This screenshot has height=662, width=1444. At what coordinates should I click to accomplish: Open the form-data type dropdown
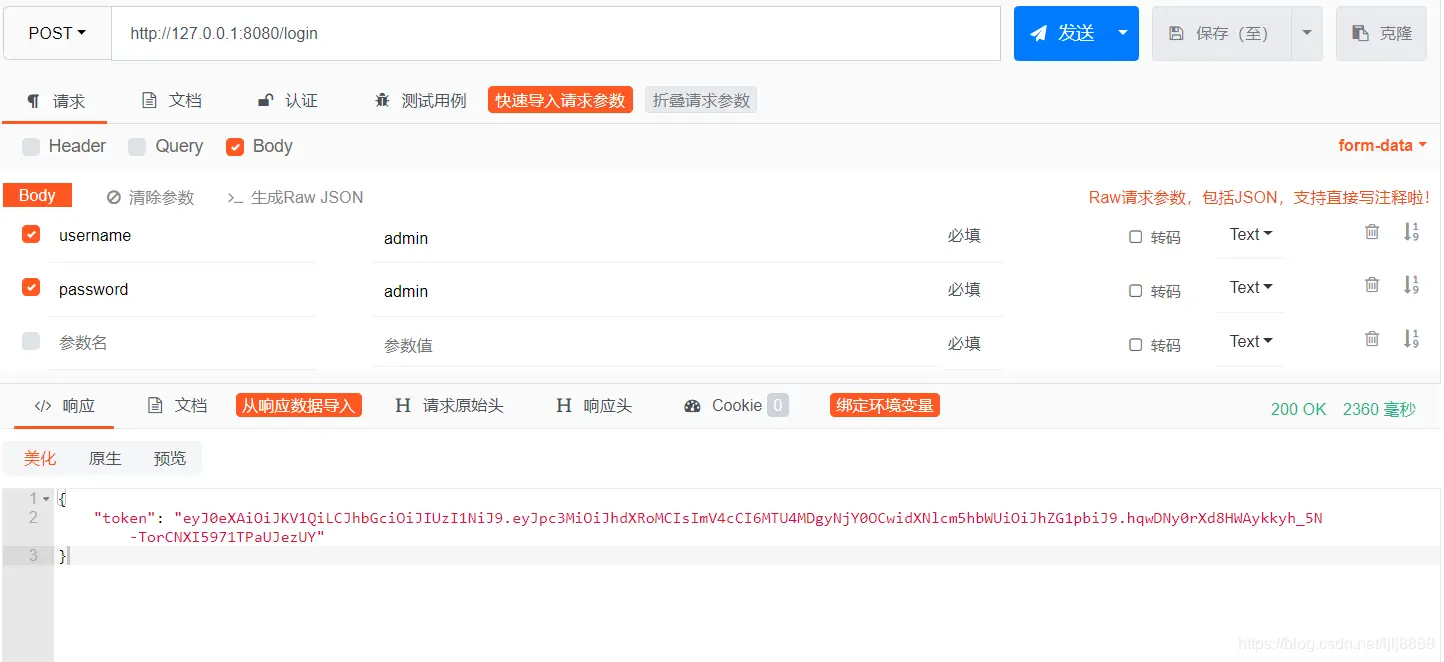pos(1382,145)
